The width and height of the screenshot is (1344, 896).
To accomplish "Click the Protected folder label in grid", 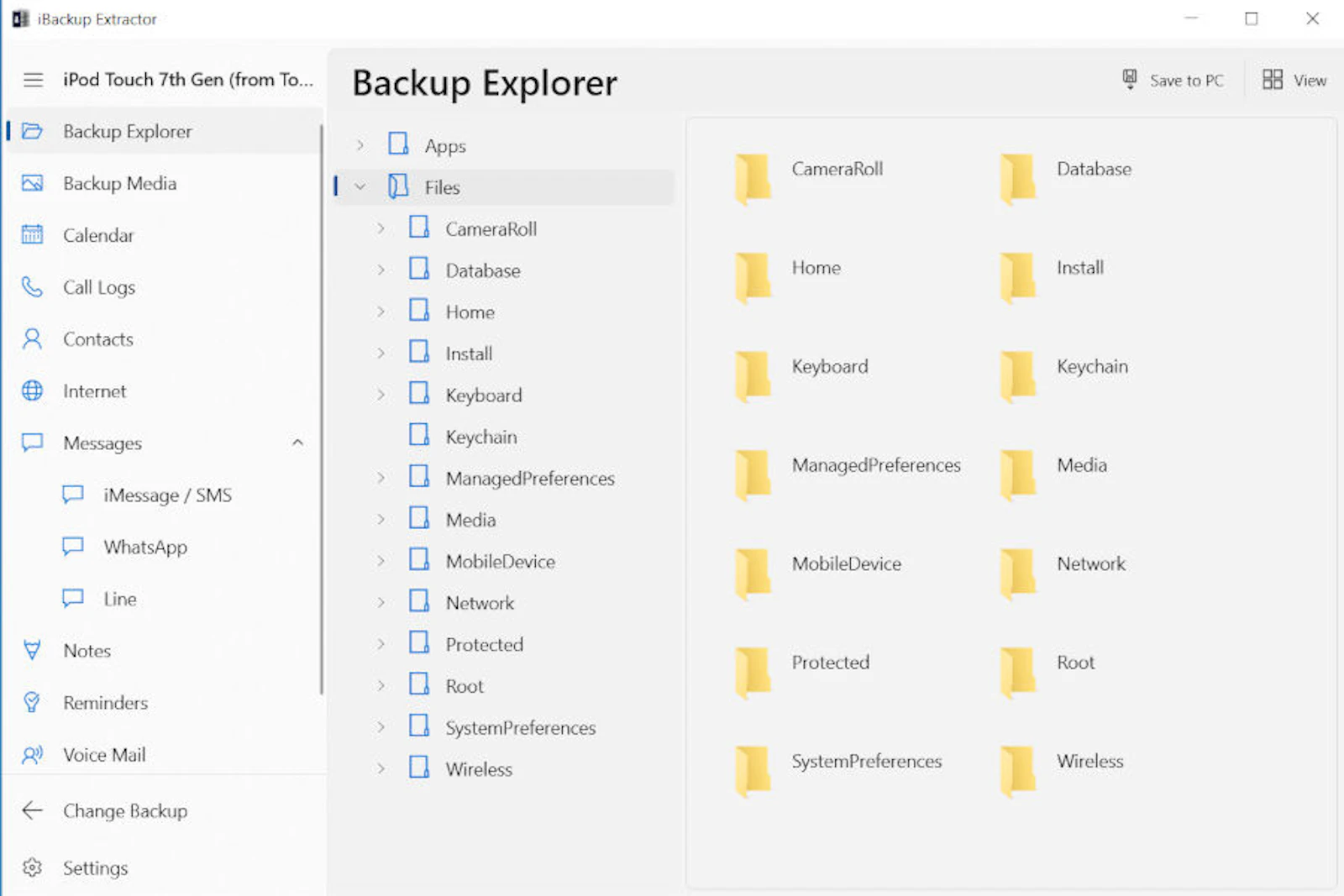I will point(831,663).
